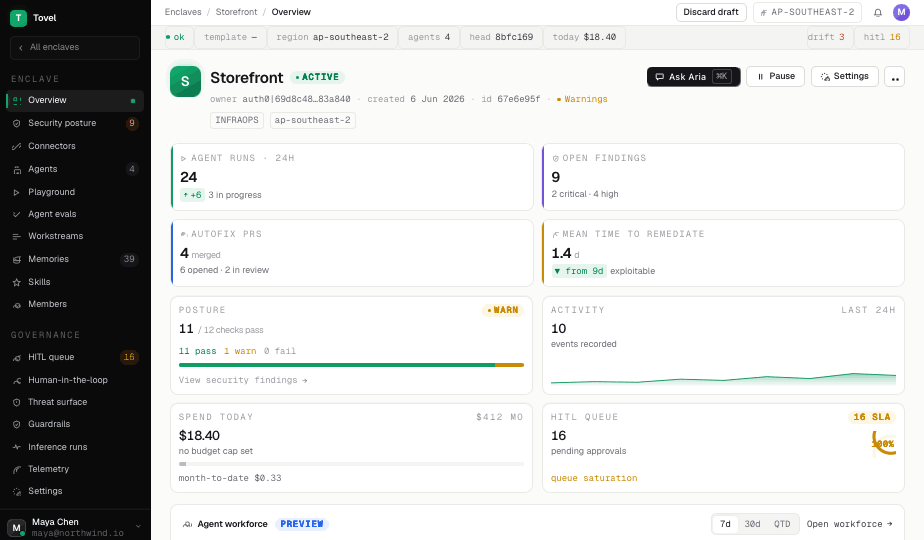Expand the Maya Chen account menu
The height and width of the screenshot is (540, 924).
[138, 526]
